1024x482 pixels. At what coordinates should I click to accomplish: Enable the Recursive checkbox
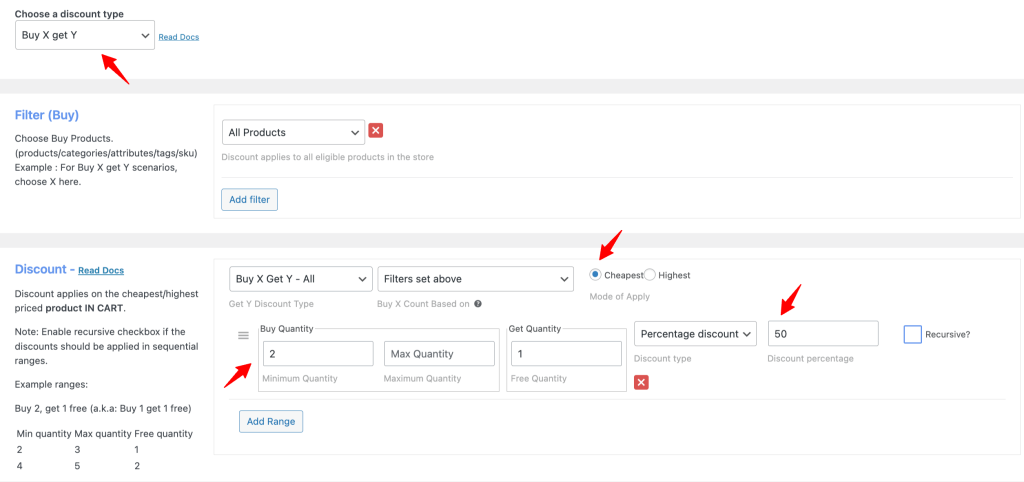tap(912, 334)
